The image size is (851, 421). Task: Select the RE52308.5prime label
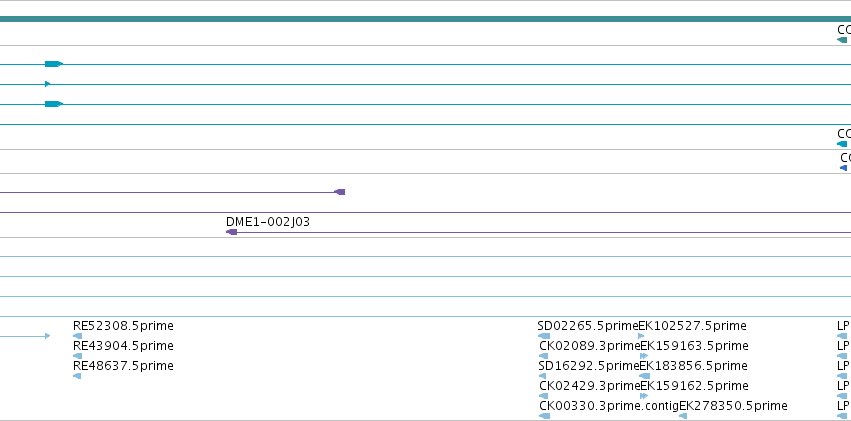click(x=123, y=326)
